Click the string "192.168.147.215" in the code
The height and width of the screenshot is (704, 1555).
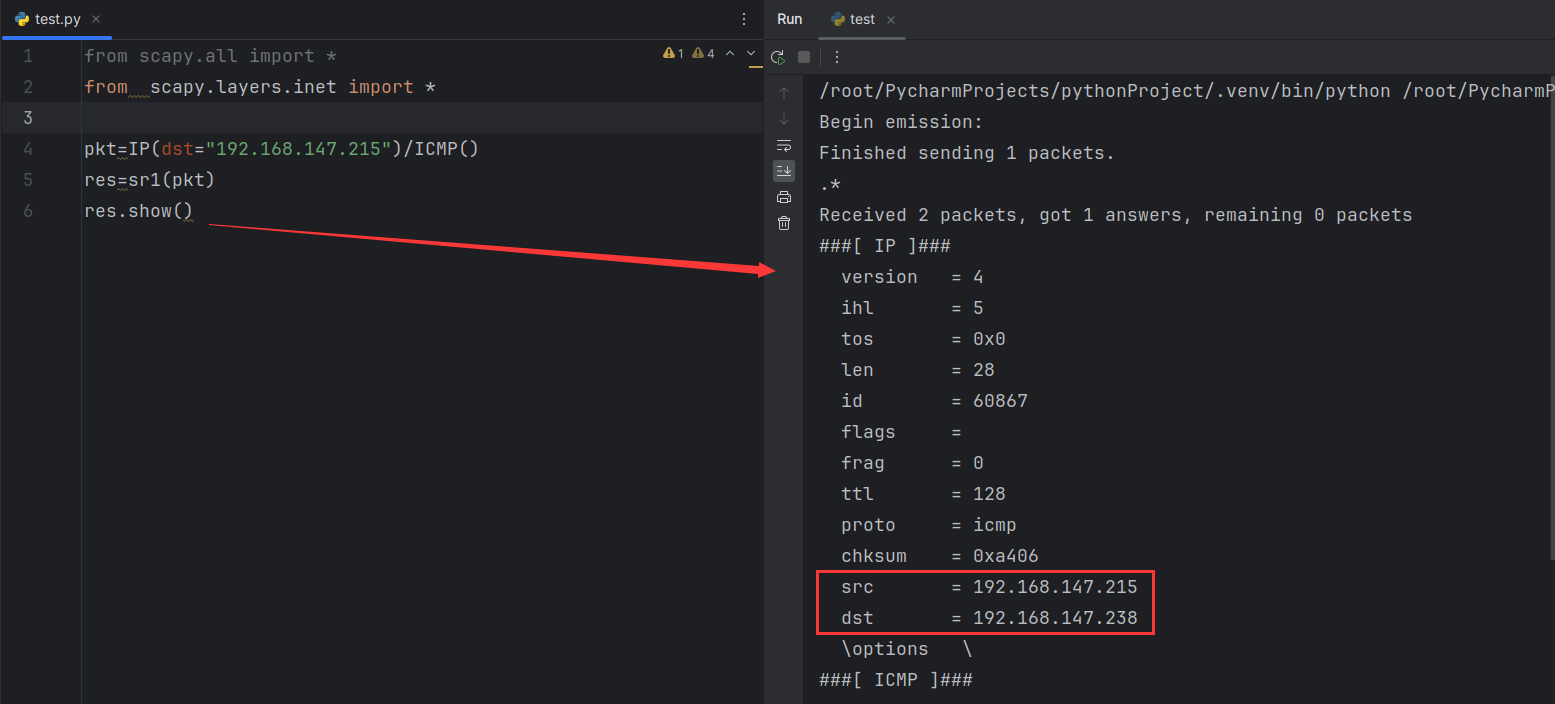coord(299,149)
